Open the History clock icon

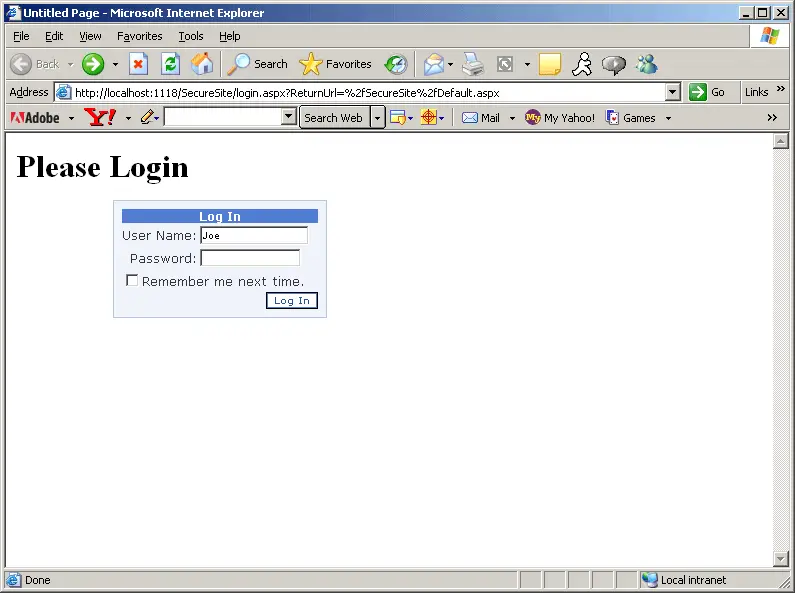(x=396, y=64)
